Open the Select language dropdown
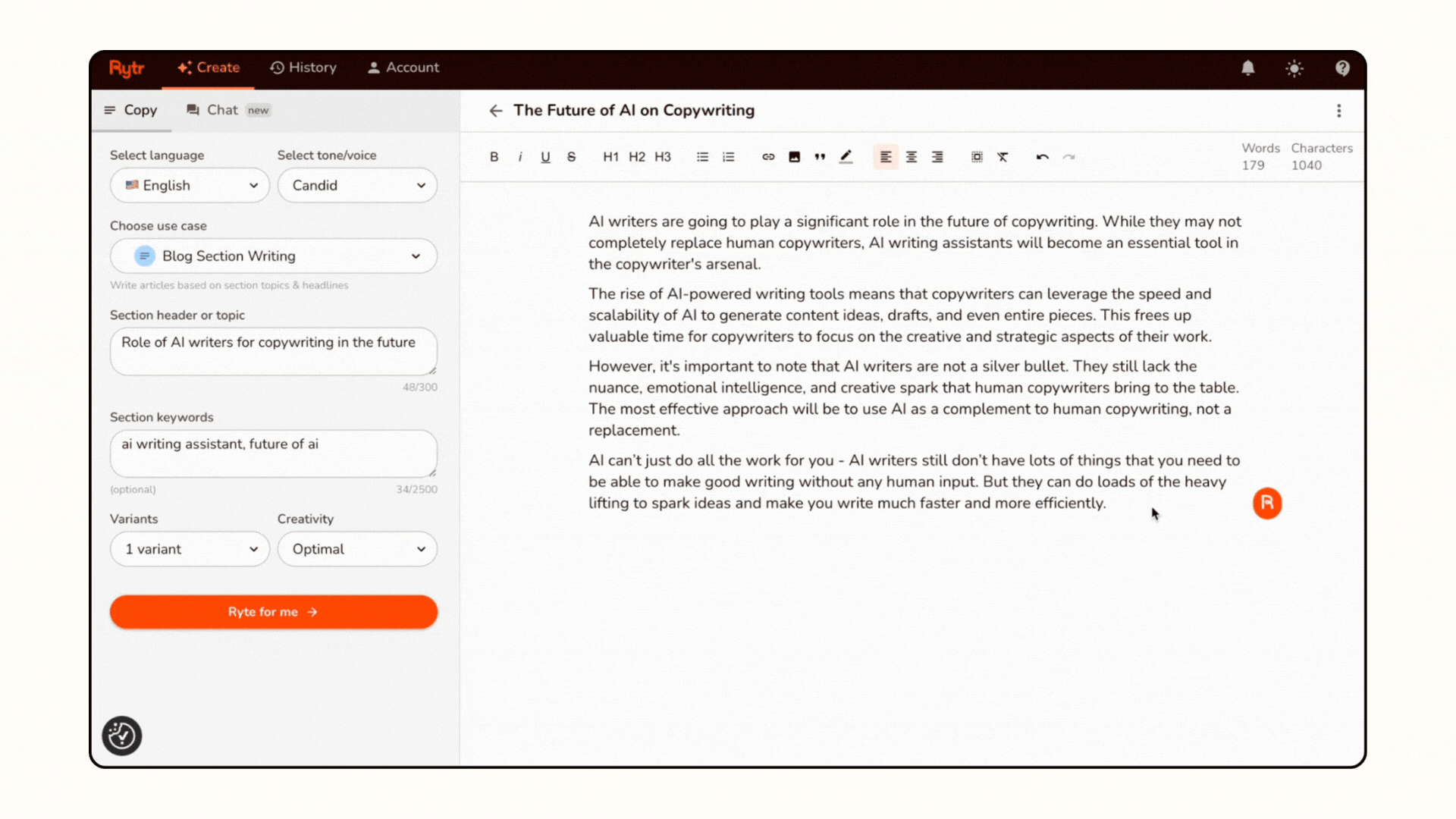Viewport: 1456px width, 819px height. click(x=189, y=185)
